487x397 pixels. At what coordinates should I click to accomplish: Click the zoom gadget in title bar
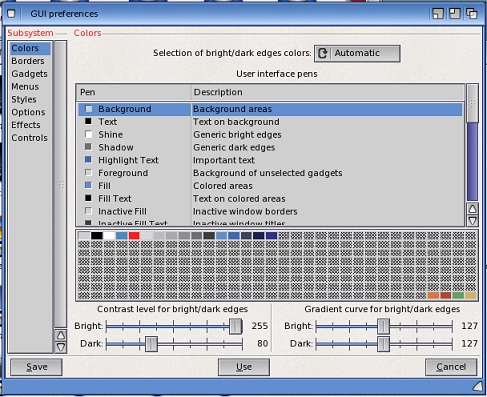click(455, 14)
